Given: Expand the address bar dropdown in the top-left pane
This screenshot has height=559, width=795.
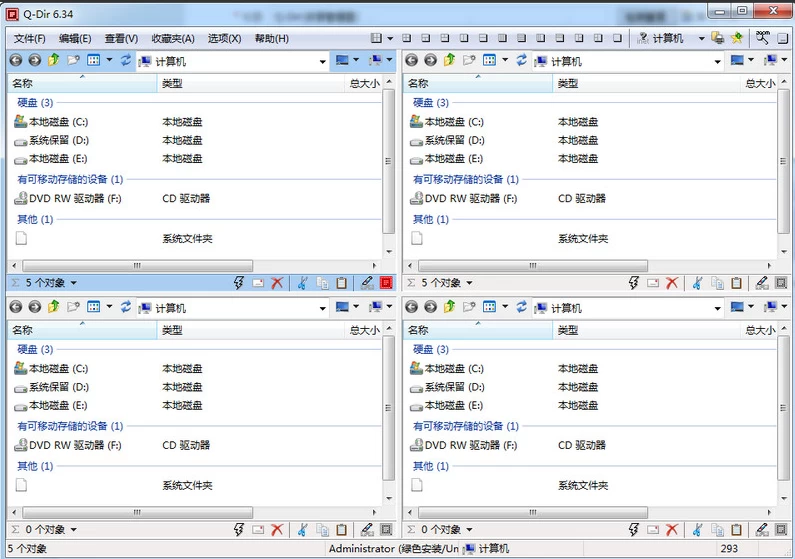Looking at the screenshot, I should pos(322,62).
